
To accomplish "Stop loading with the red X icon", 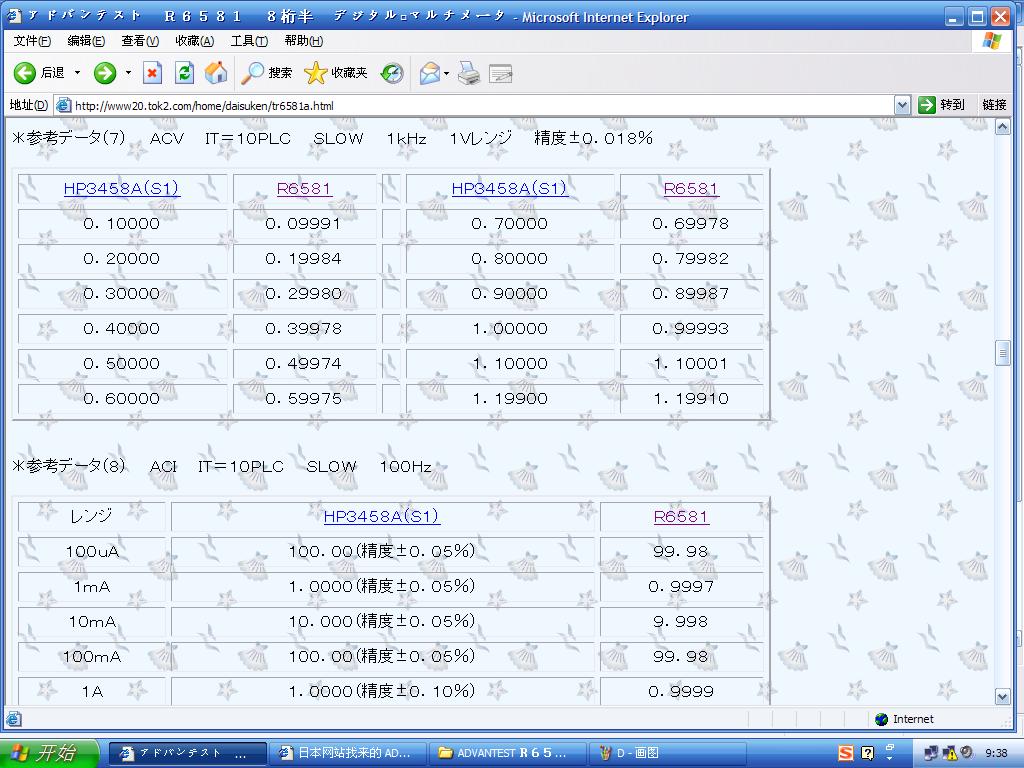I will (x=152, y=72).
